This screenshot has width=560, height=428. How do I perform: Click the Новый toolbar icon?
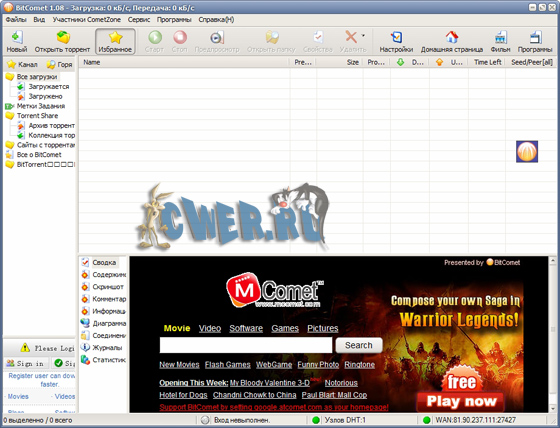tap(17, 41)
